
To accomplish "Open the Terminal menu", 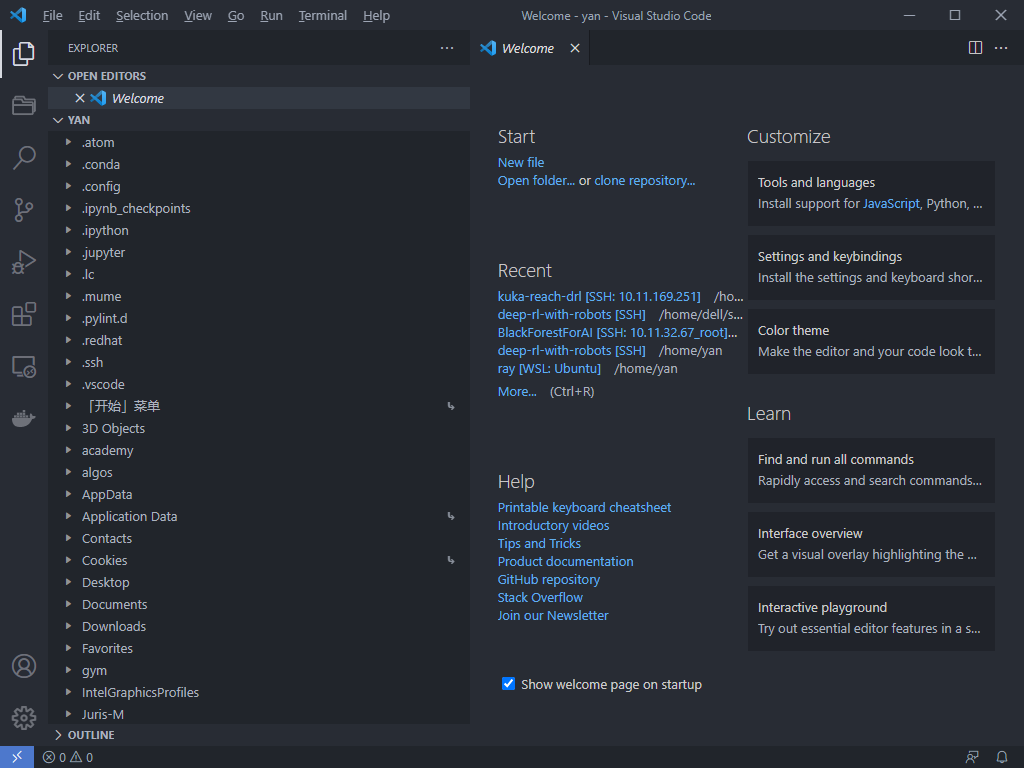I will [x=323, y=15].
